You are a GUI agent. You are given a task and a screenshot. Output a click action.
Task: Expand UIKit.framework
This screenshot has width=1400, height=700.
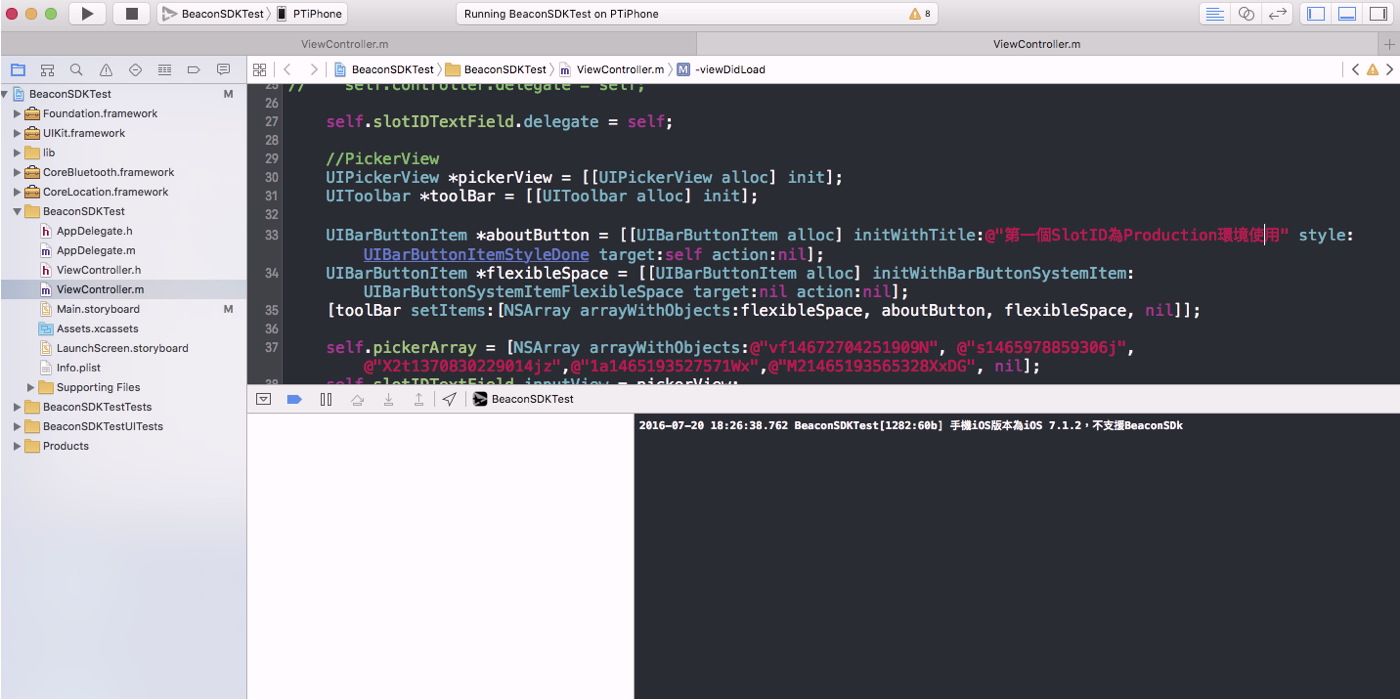[x=17, y=133]
